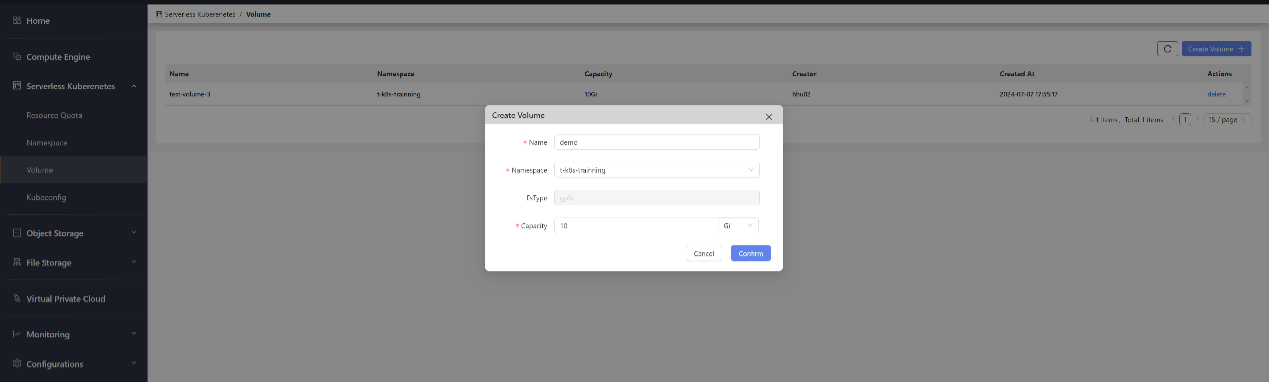Open the 15 / page size dropdown
The image size is (1274, 385).
1228,119
